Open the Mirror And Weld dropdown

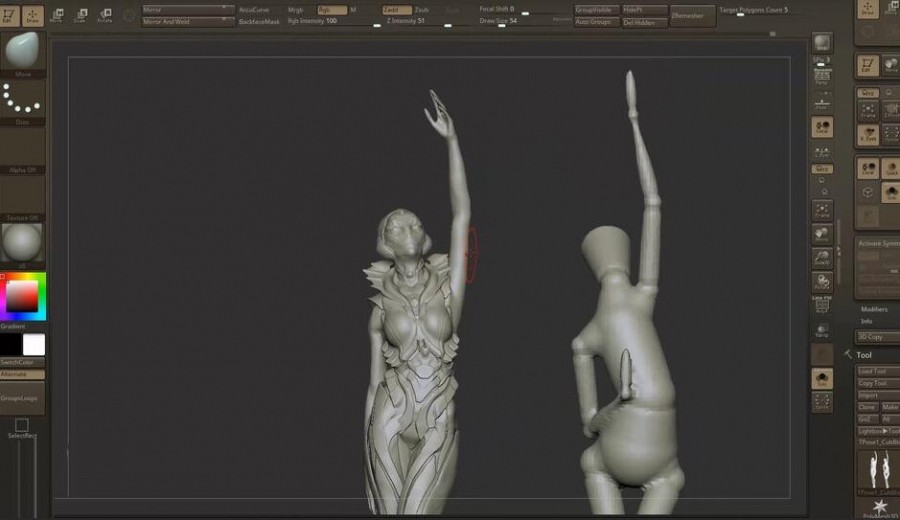tap(188, 21)
